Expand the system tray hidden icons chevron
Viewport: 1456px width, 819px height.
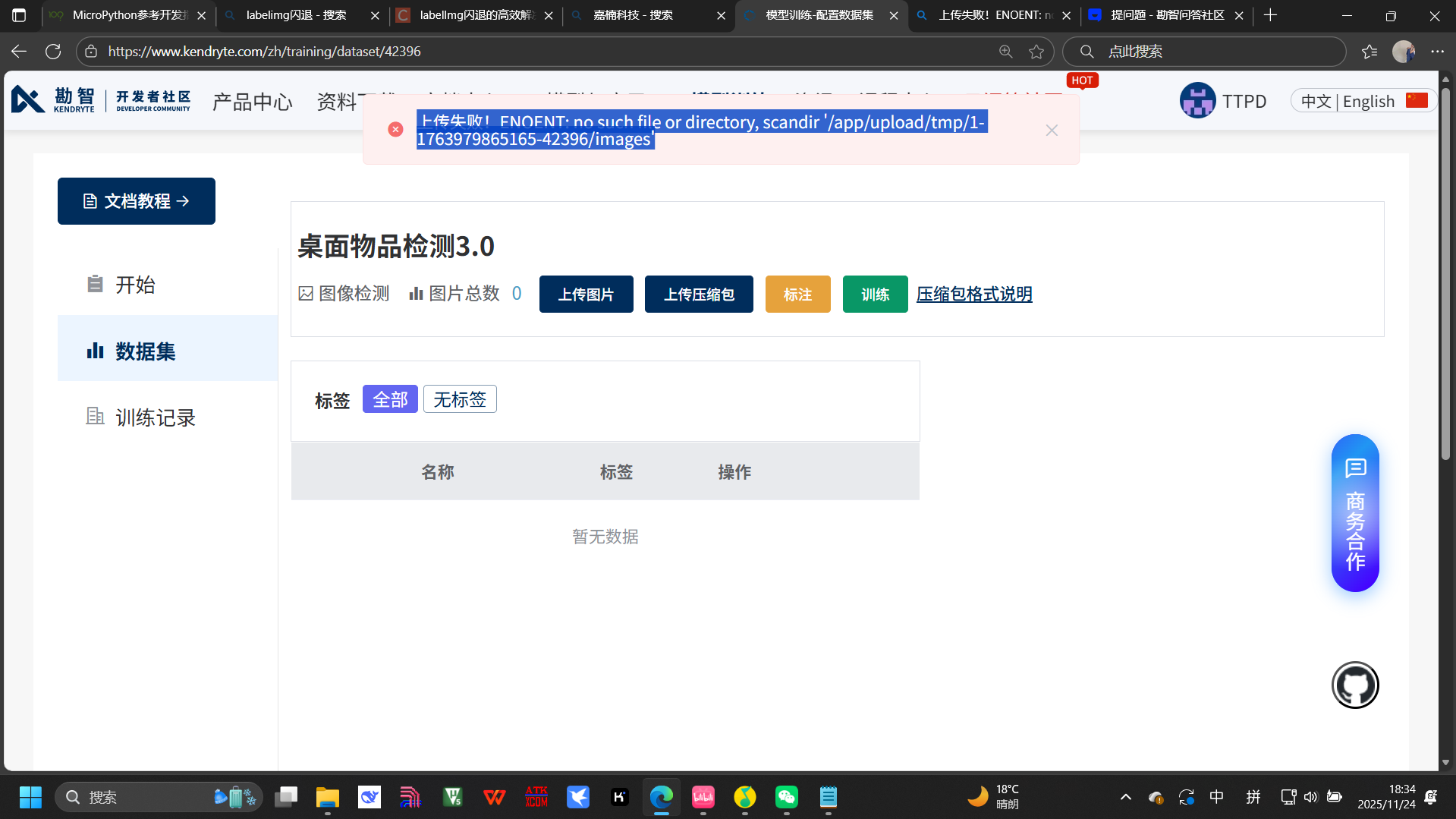tap(1125, 797)
